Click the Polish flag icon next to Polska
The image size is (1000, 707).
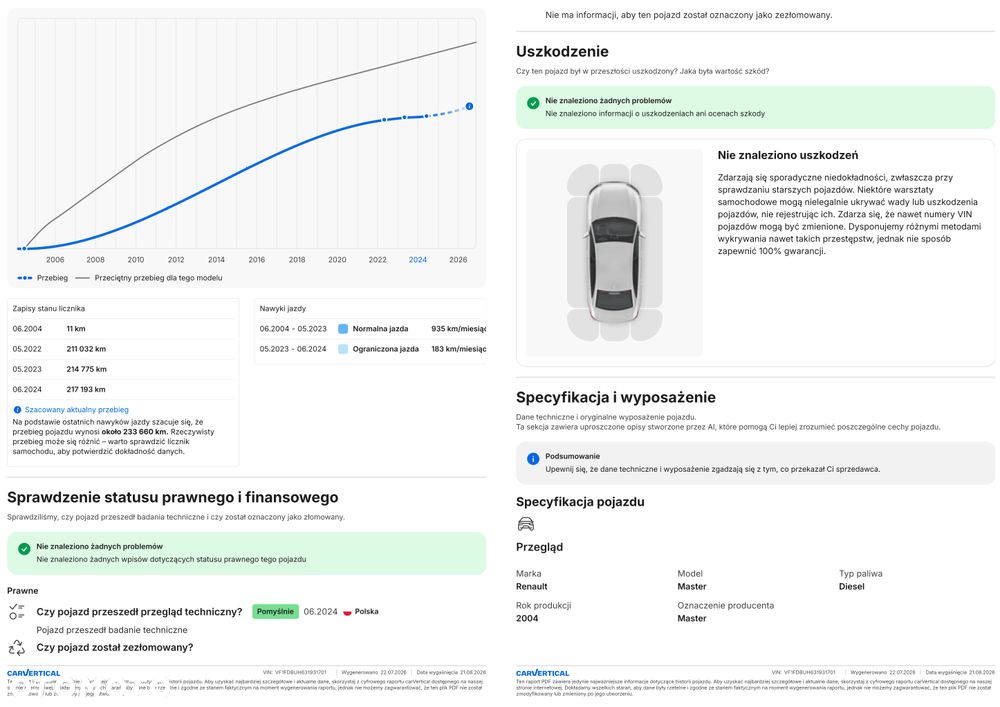tap(348, 612)
